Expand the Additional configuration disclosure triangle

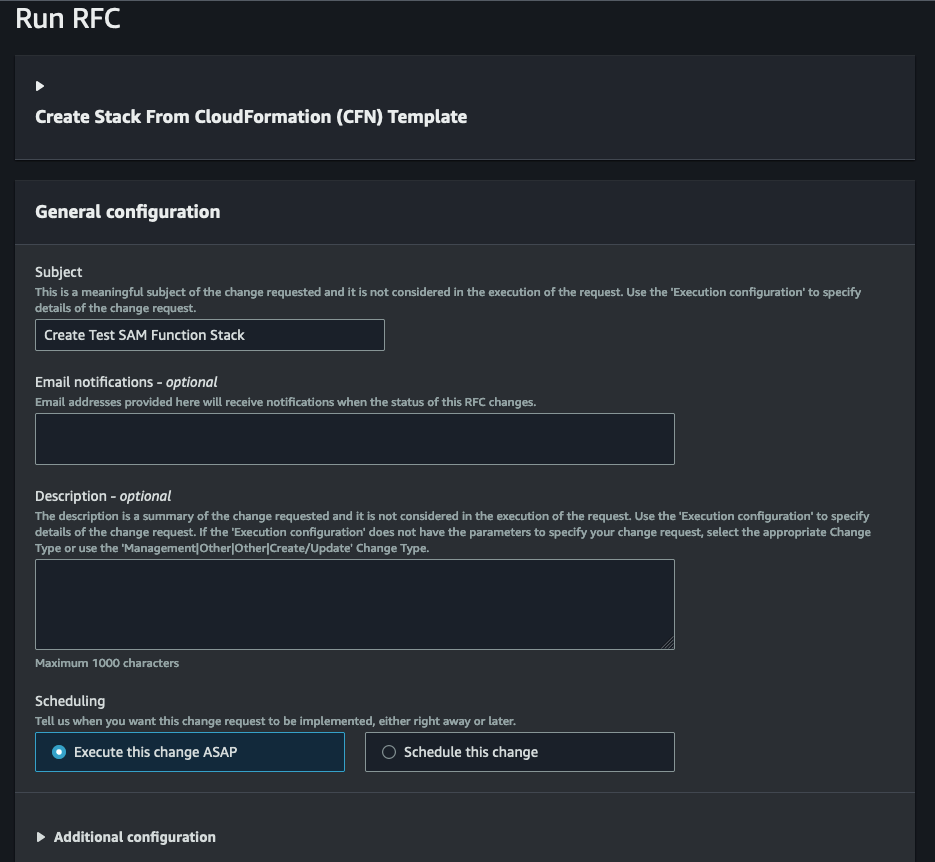pyautogui.click(x=41, y=837)
